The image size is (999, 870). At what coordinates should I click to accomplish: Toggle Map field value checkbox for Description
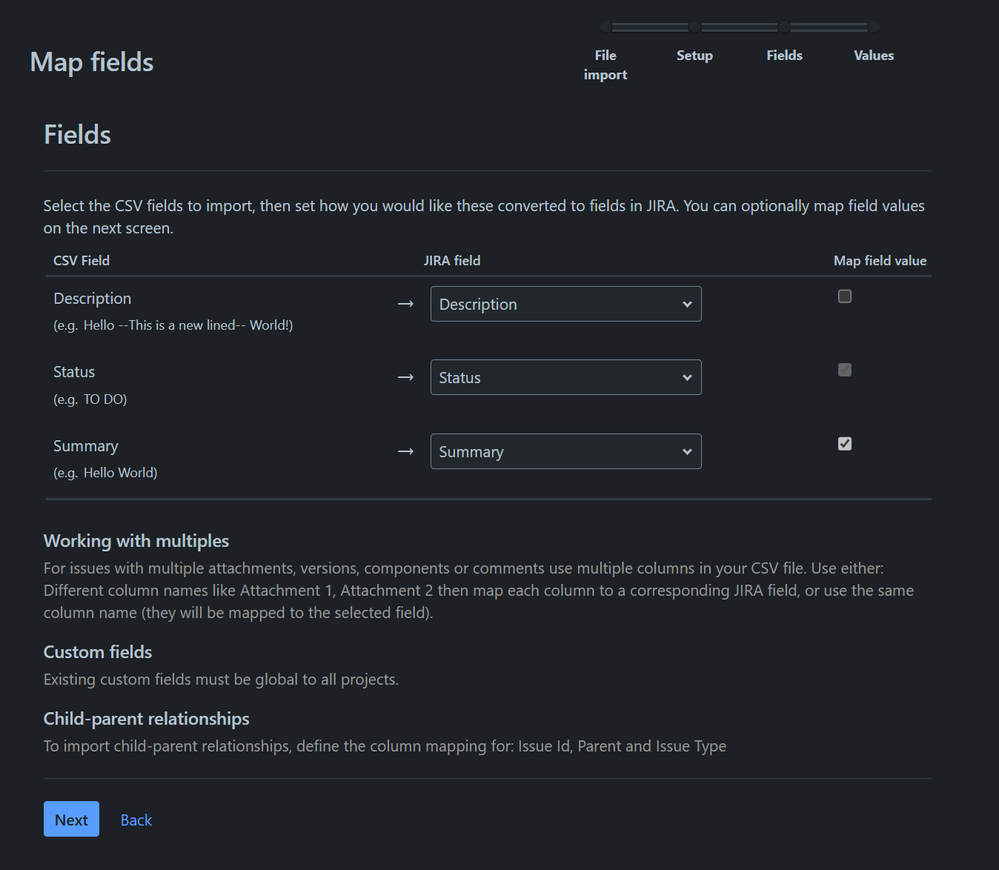pyautogui.click(x=844, y=296)
